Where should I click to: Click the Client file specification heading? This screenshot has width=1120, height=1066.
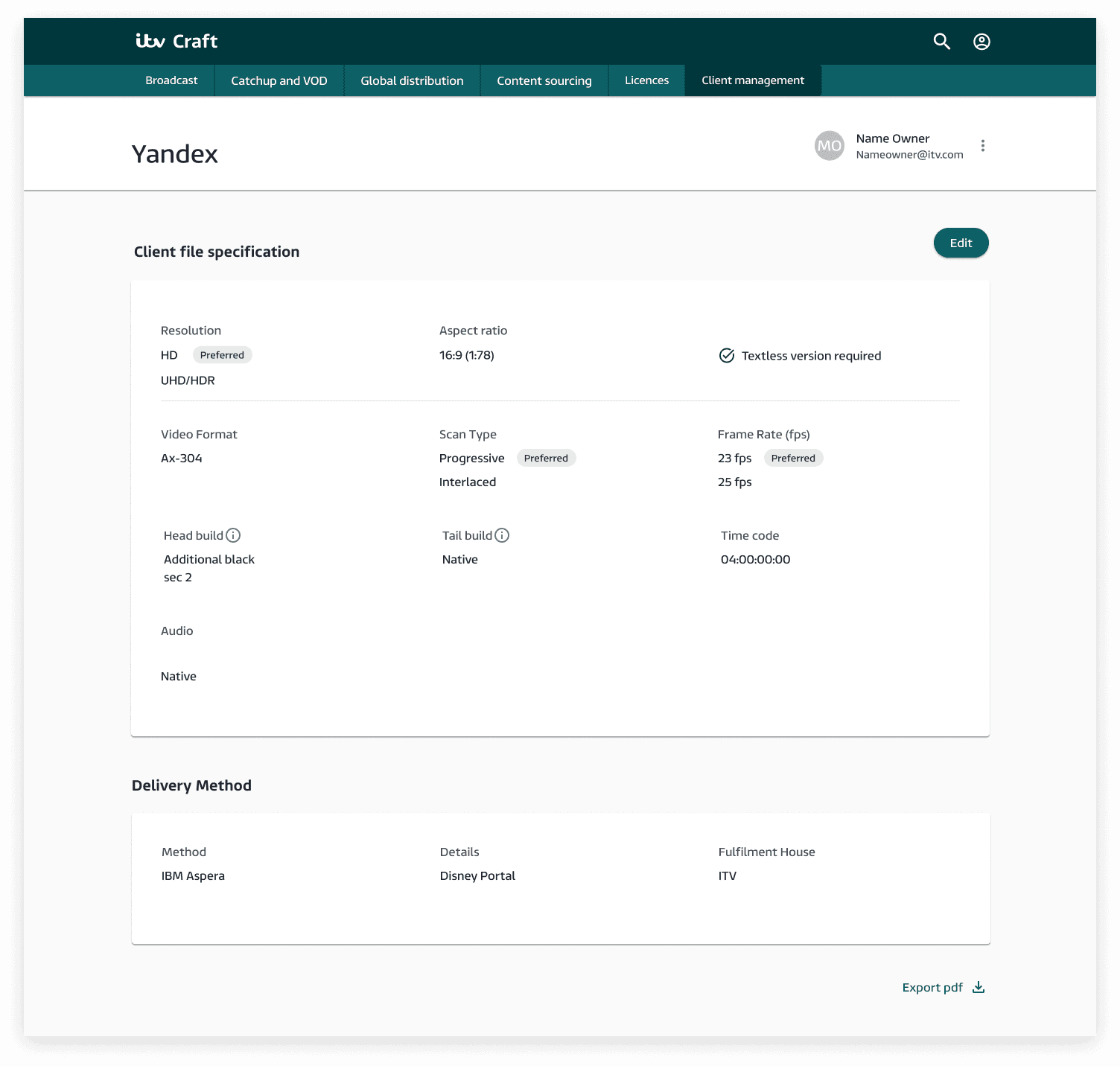pyautogui.click(x=217, y=252)
